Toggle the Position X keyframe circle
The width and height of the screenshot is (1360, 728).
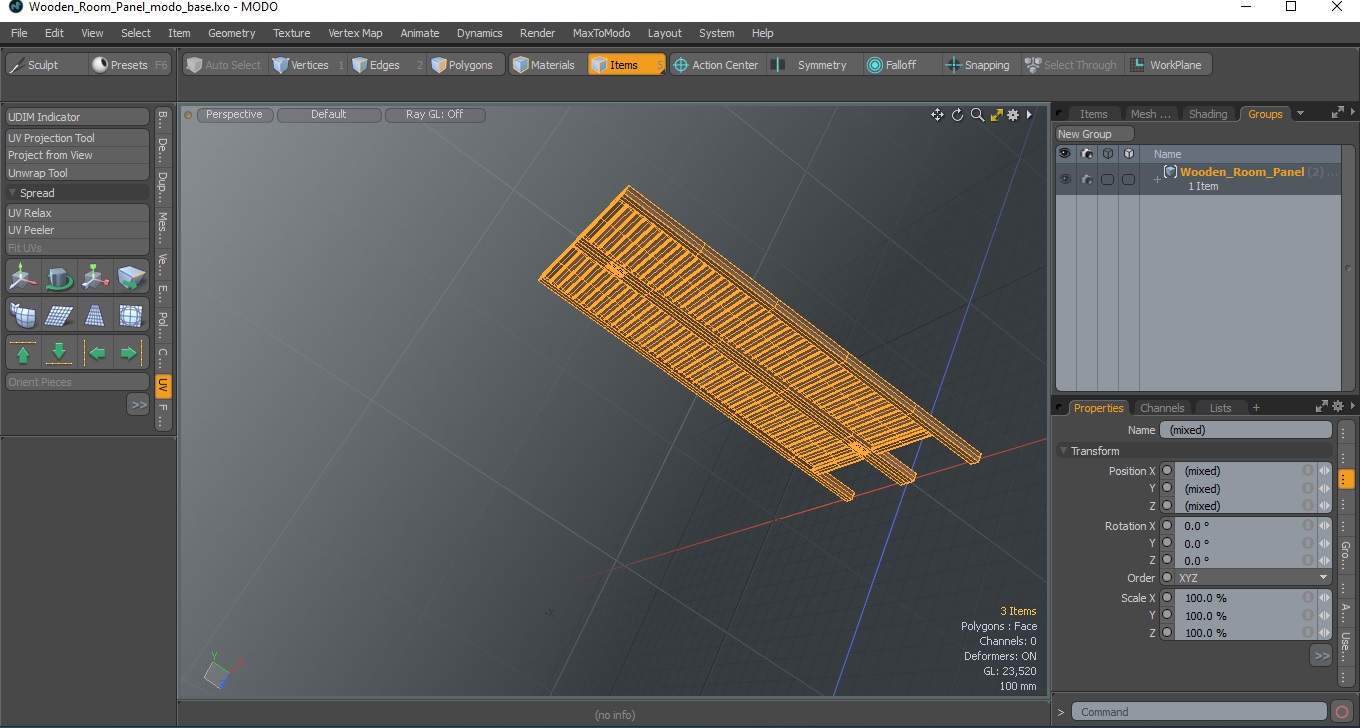tap(1167, 471)
